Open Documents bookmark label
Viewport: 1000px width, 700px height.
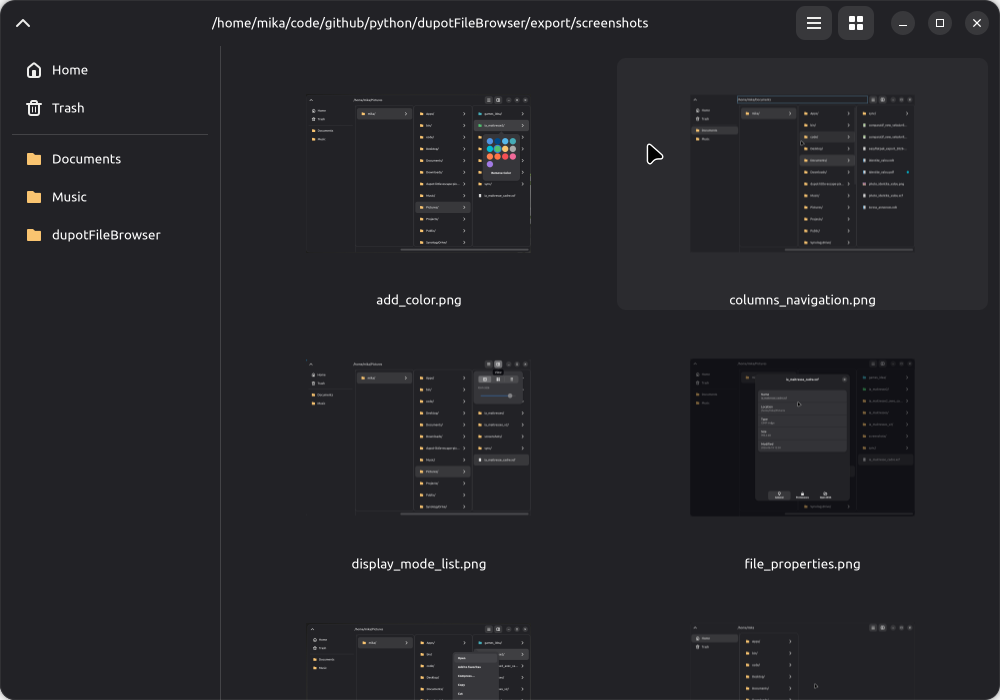coord(86,159)
